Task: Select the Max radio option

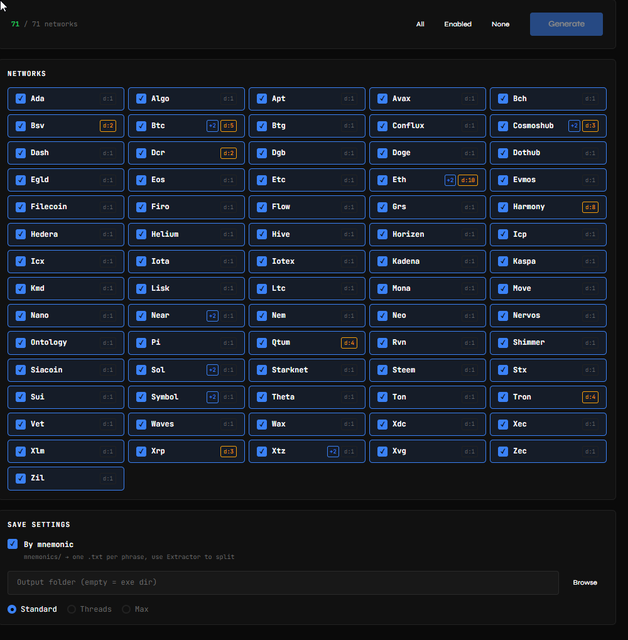Action: click(x=126, y=609)
